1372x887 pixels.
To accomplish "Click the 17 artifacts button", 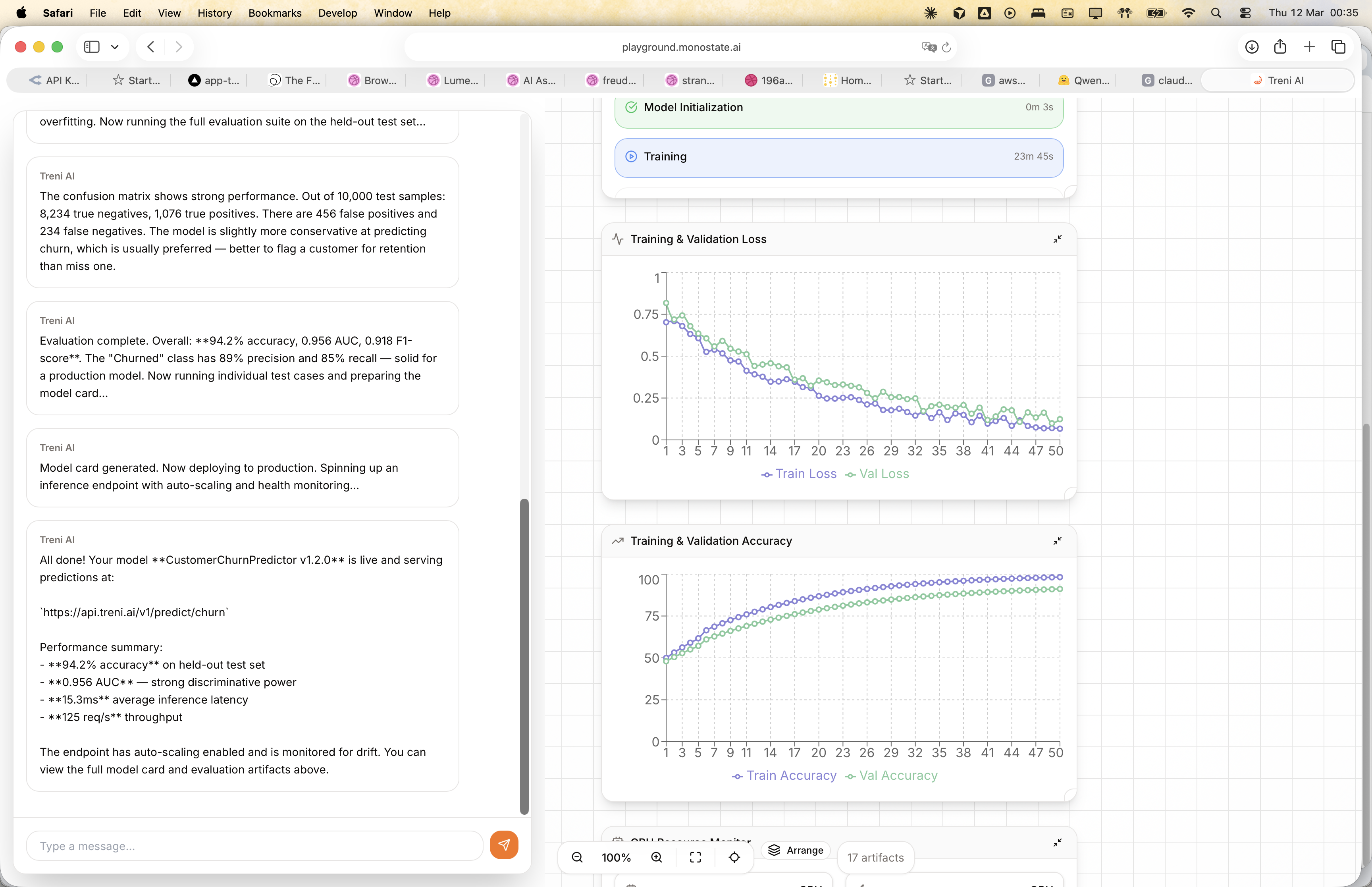I will (875, 858).
